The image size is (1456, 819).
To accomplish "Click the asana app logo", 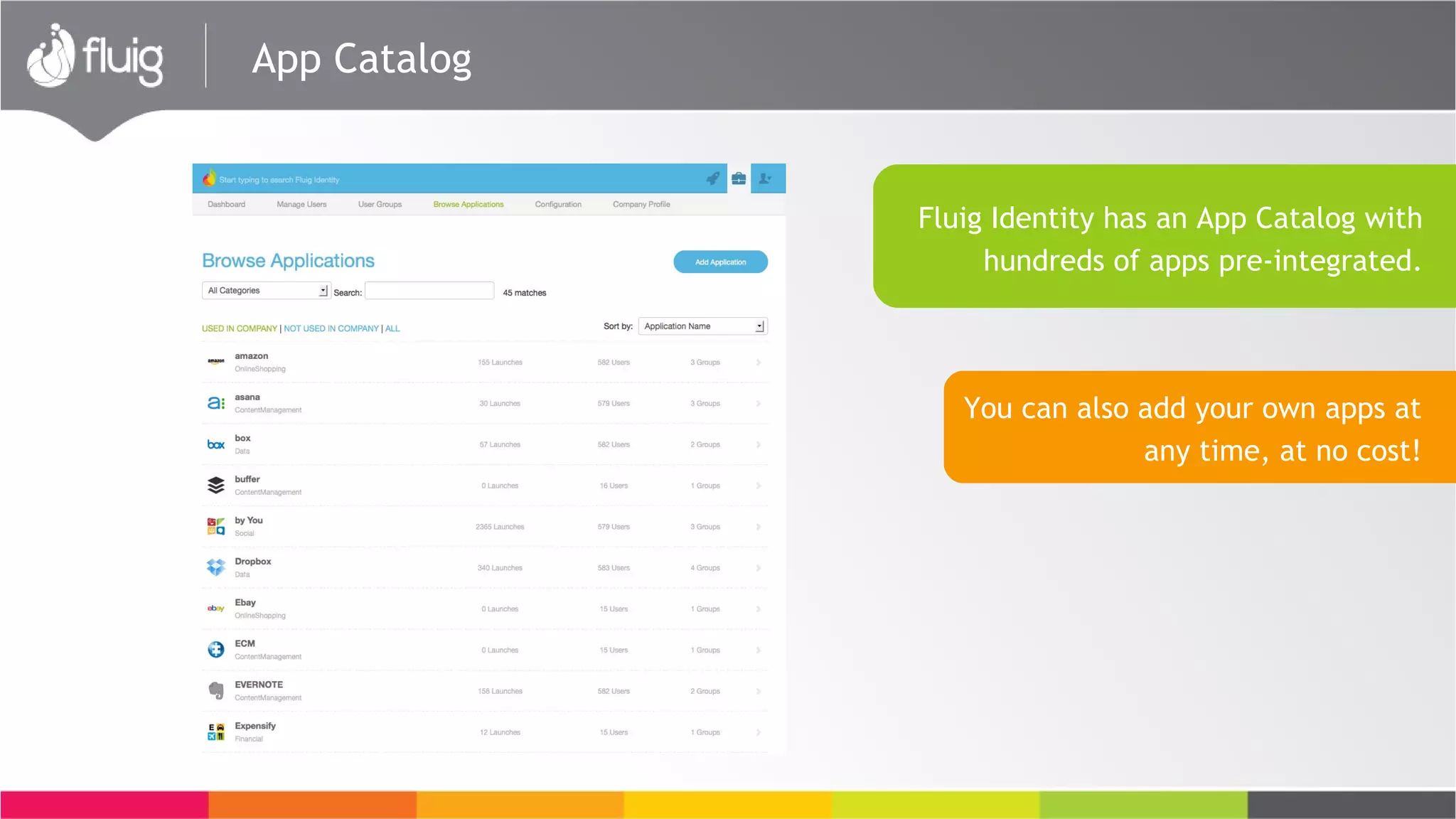I will (216, 403).
